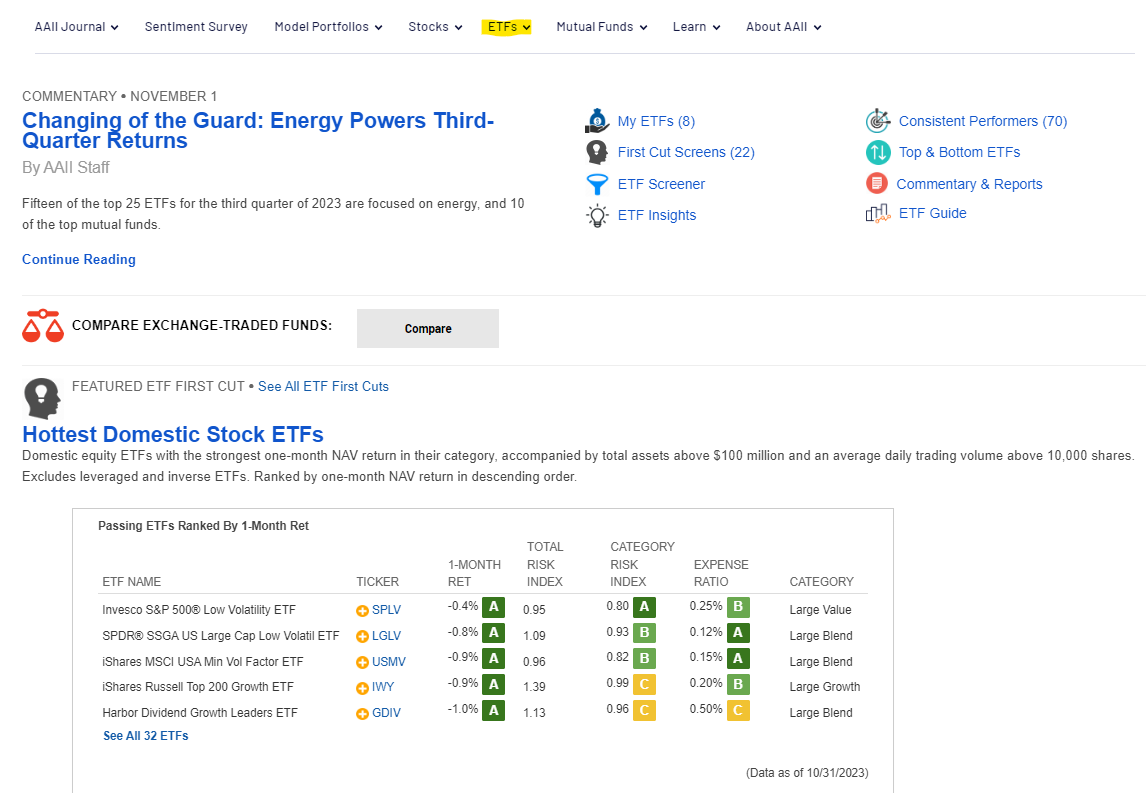Screen dimensions: 1147x793
Task: Click the Category Risk A grade badge for SPLV
Action: coord(644,606)
